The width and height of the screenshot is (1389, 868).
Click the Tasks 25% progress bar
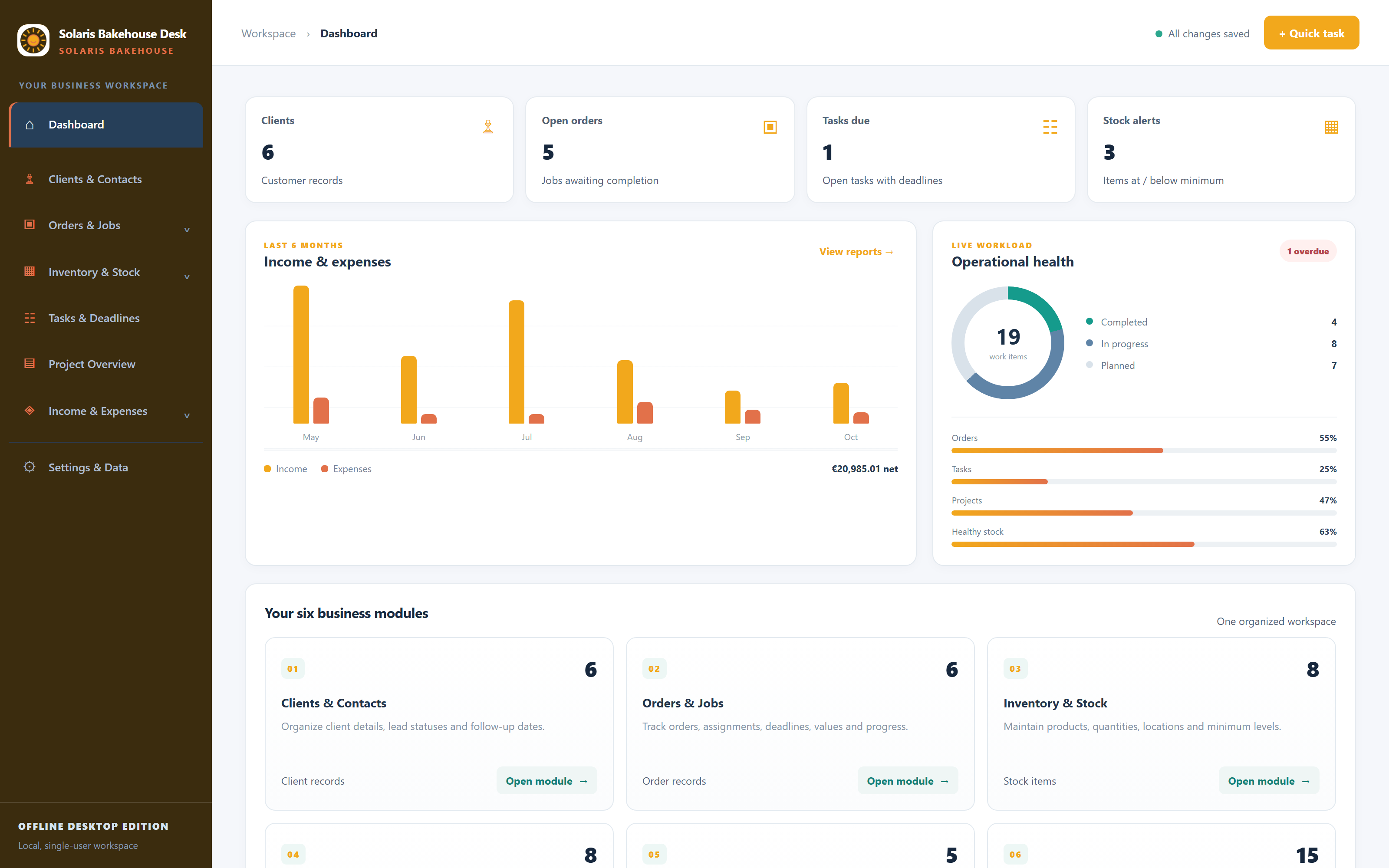[1144, 482]
